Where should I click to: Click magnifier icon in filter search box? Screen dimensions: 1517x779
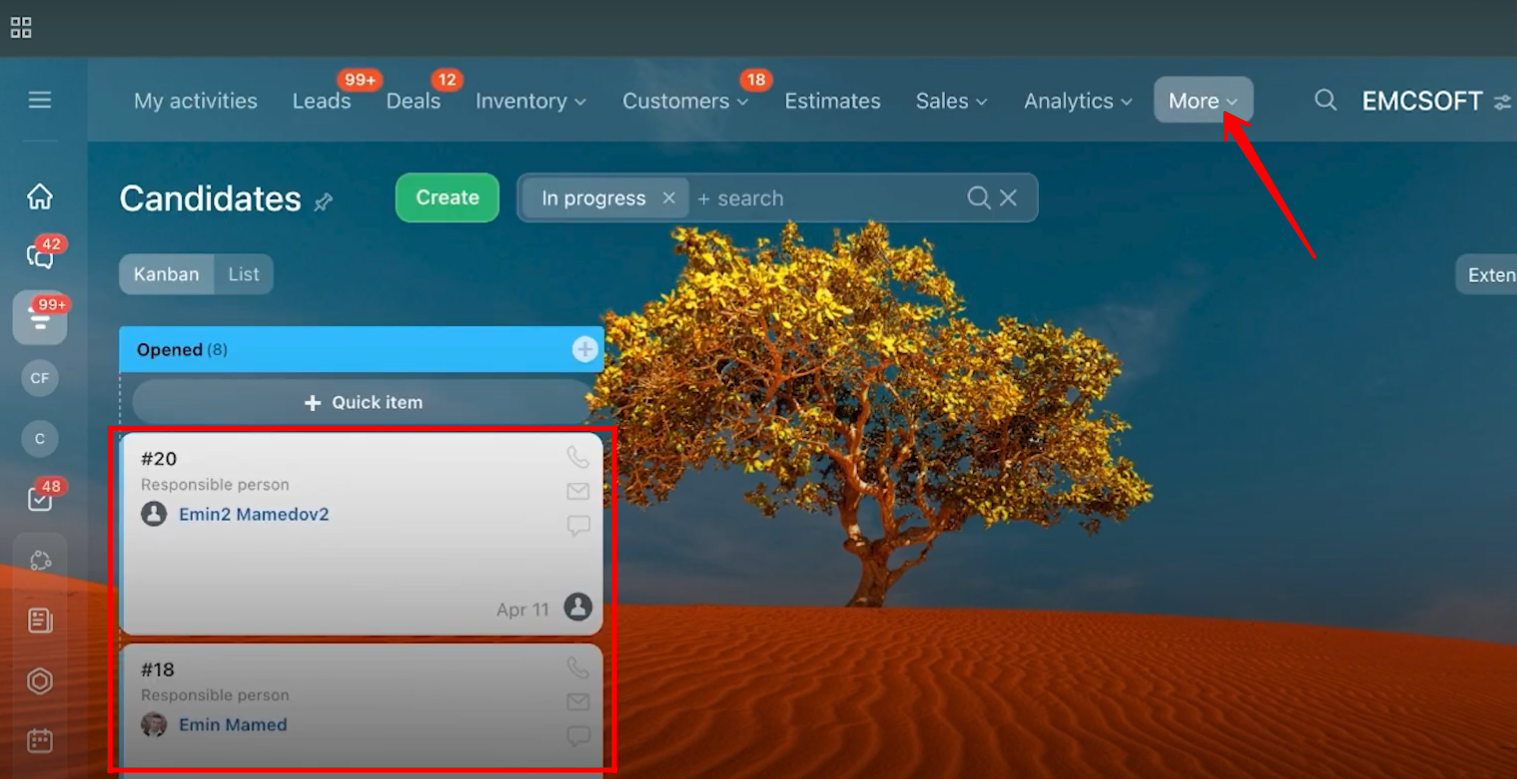pos(979,198)
